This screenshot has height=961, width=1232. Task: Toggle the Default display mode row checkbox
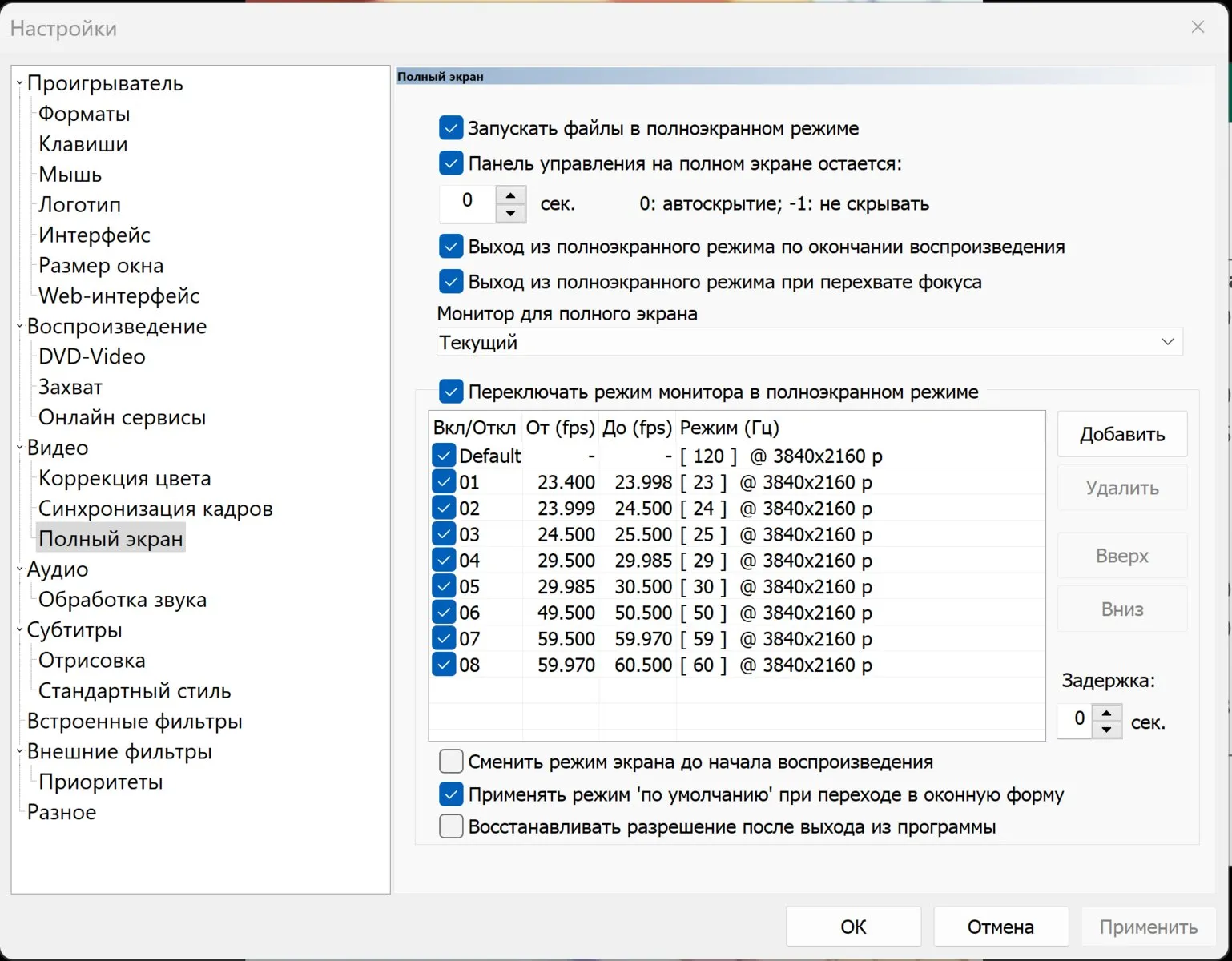[x=444, y=456]
